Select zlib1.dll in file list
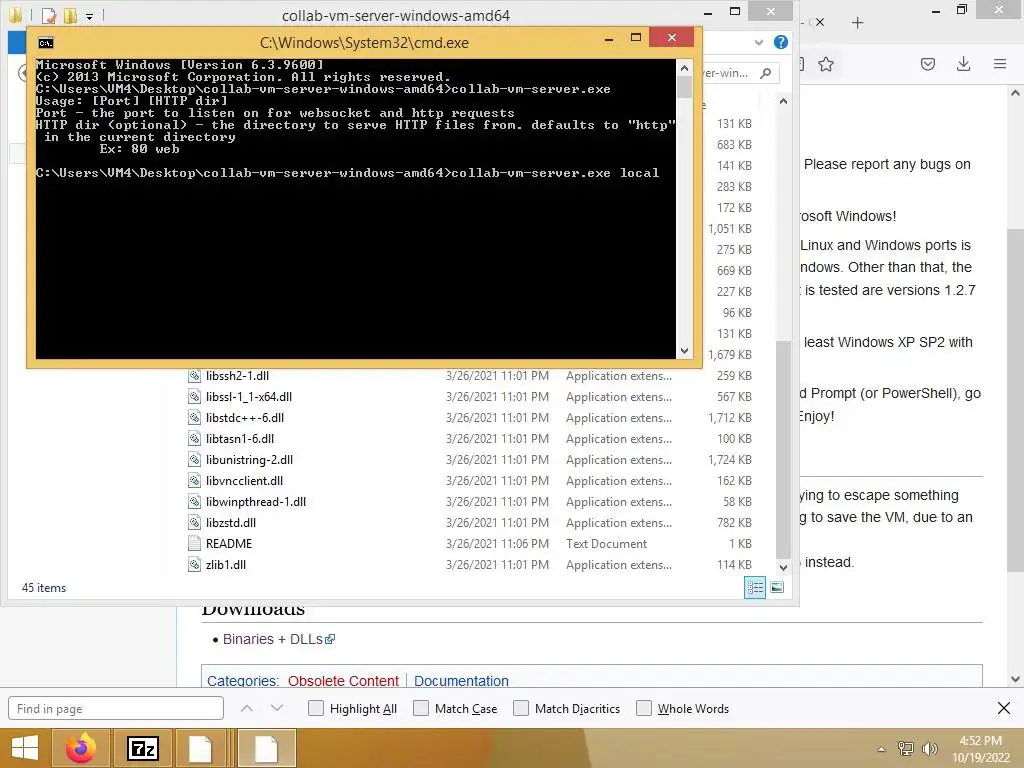 225,564
